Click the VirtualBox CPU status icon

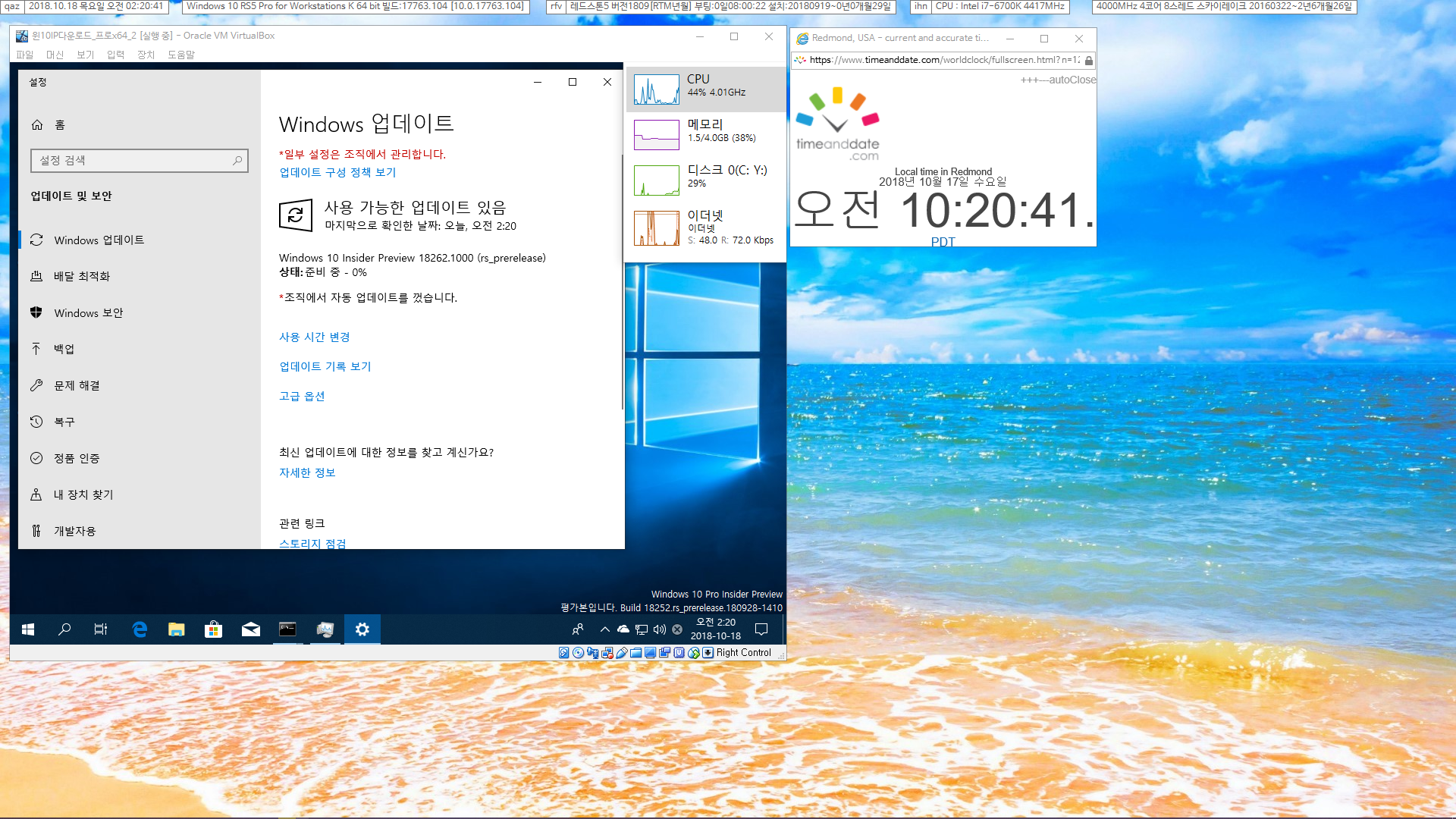pyautogui.click(x=679, y=653)
